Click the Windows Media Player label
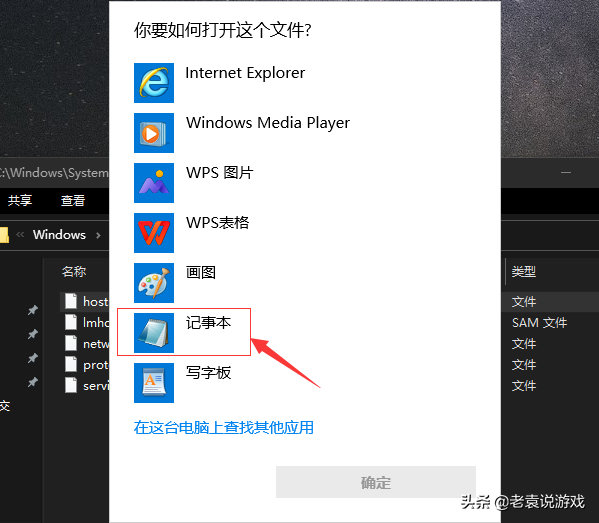Image resolution: width=599 pixels, height=523 pixels. (268, 123)
